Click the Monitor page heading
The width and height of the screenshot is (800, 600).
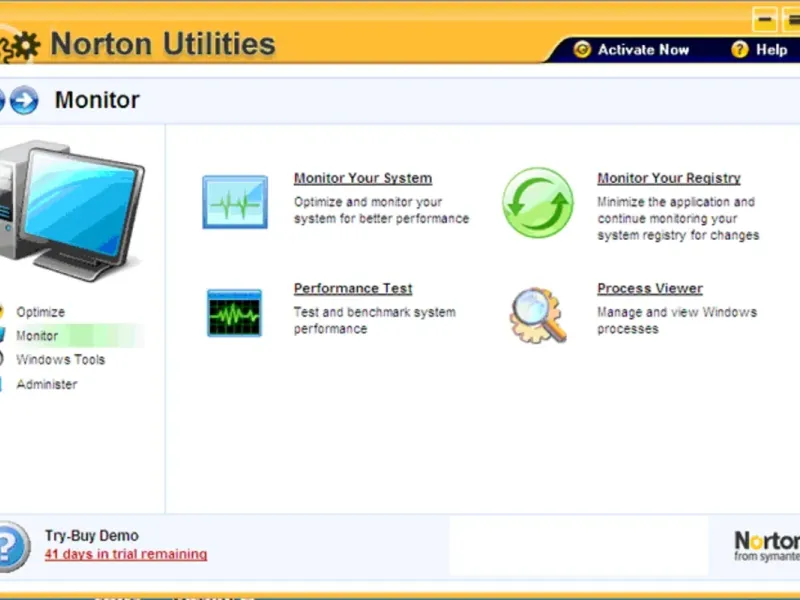(97, 100)
